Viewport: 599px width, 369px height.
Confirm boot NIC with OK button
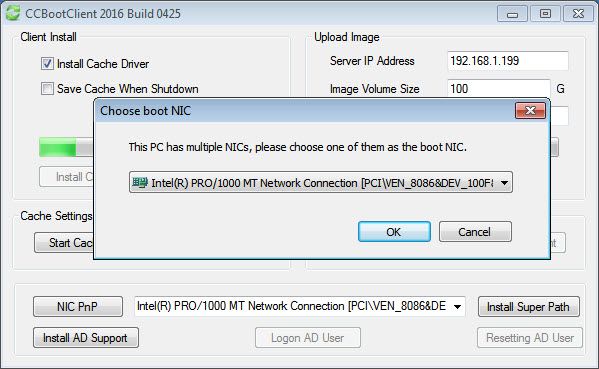pos(394,231)
